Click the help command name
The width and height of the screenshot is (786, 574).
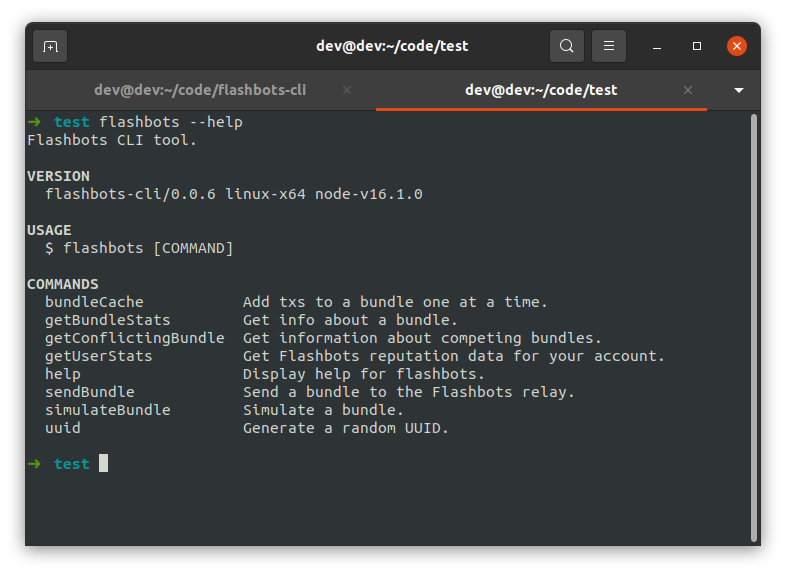(63, 374)
